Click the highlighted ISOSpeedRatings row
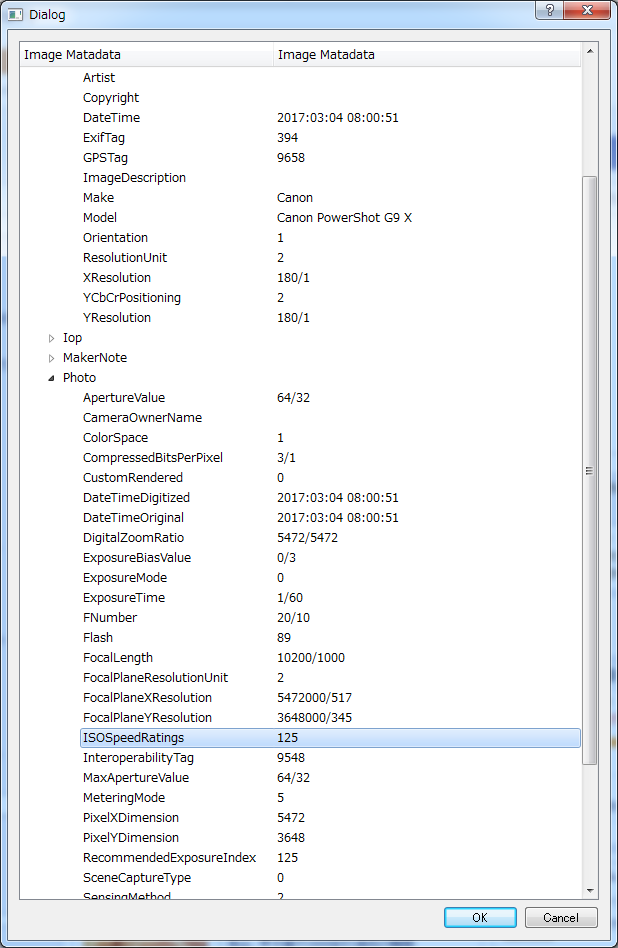Image resolution: width=618 pixels, height=948 pixels. click(330, 737)
